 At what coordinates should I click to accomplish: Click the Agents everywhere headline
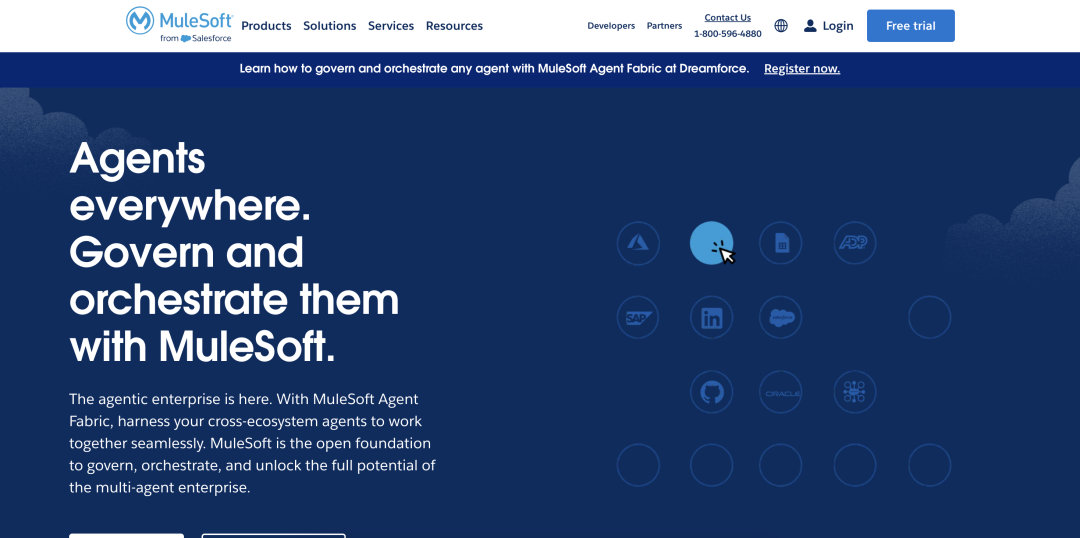[x=234, y=252]
